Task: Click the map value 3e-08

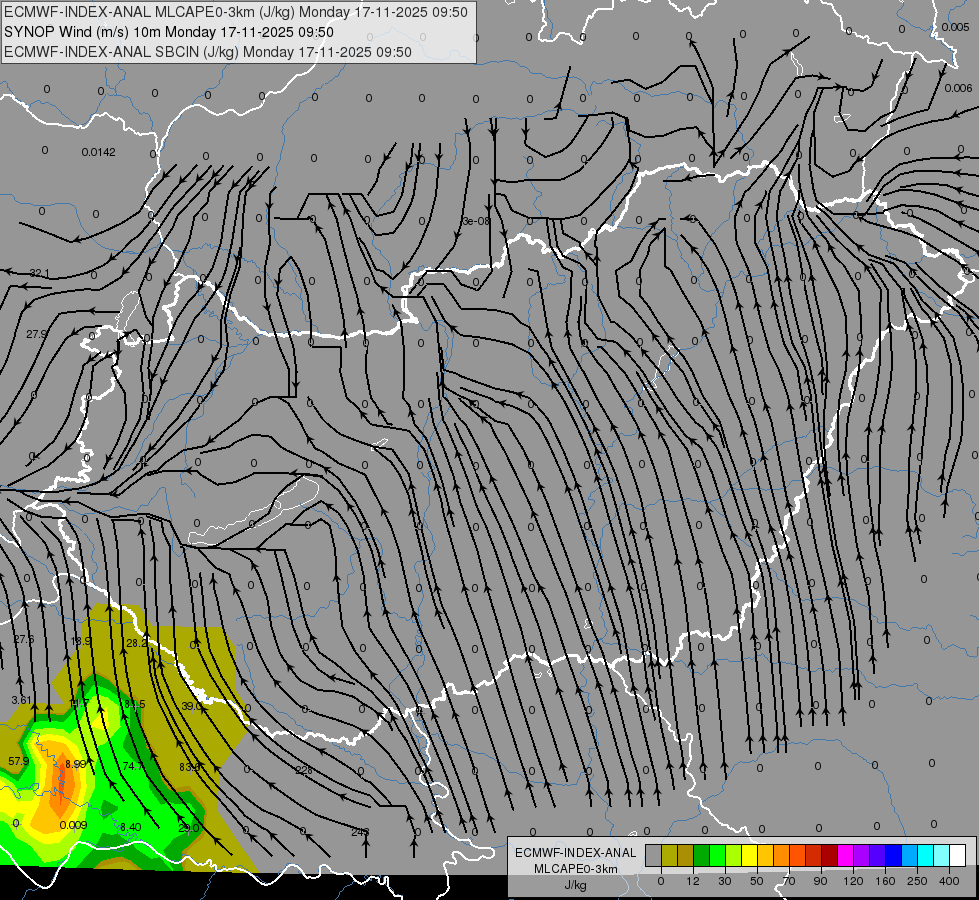Action: click(476, 221)
